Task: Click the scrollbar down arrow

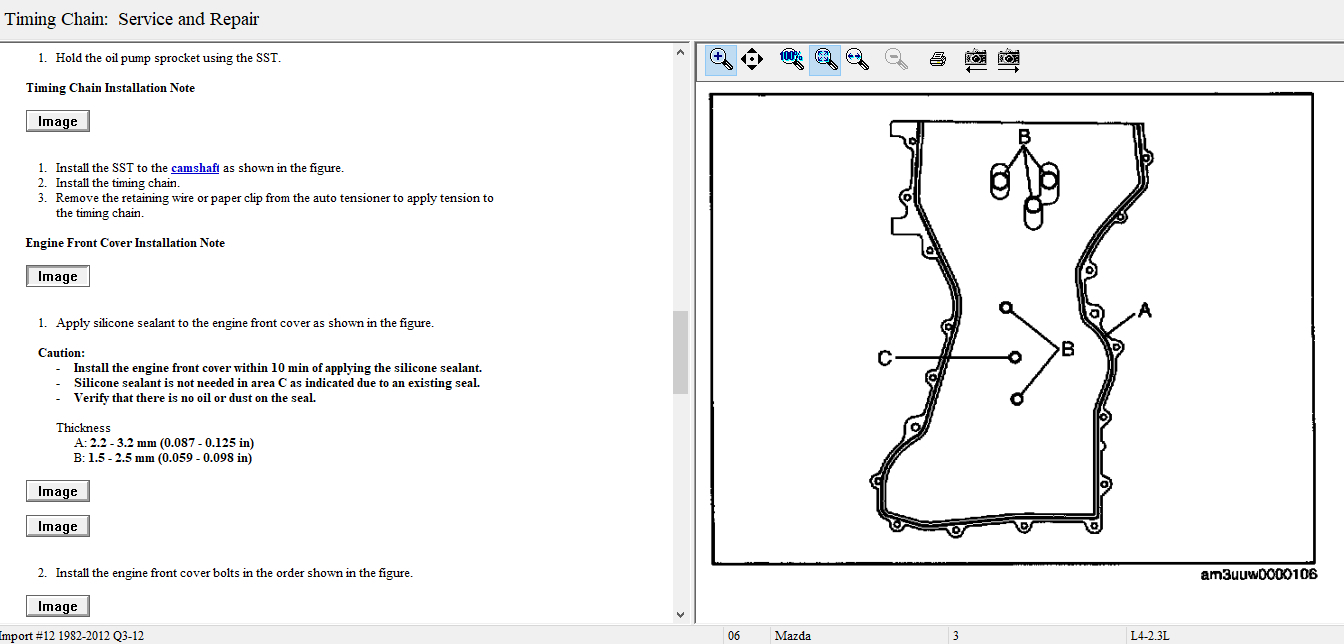Action: (680, 614)
